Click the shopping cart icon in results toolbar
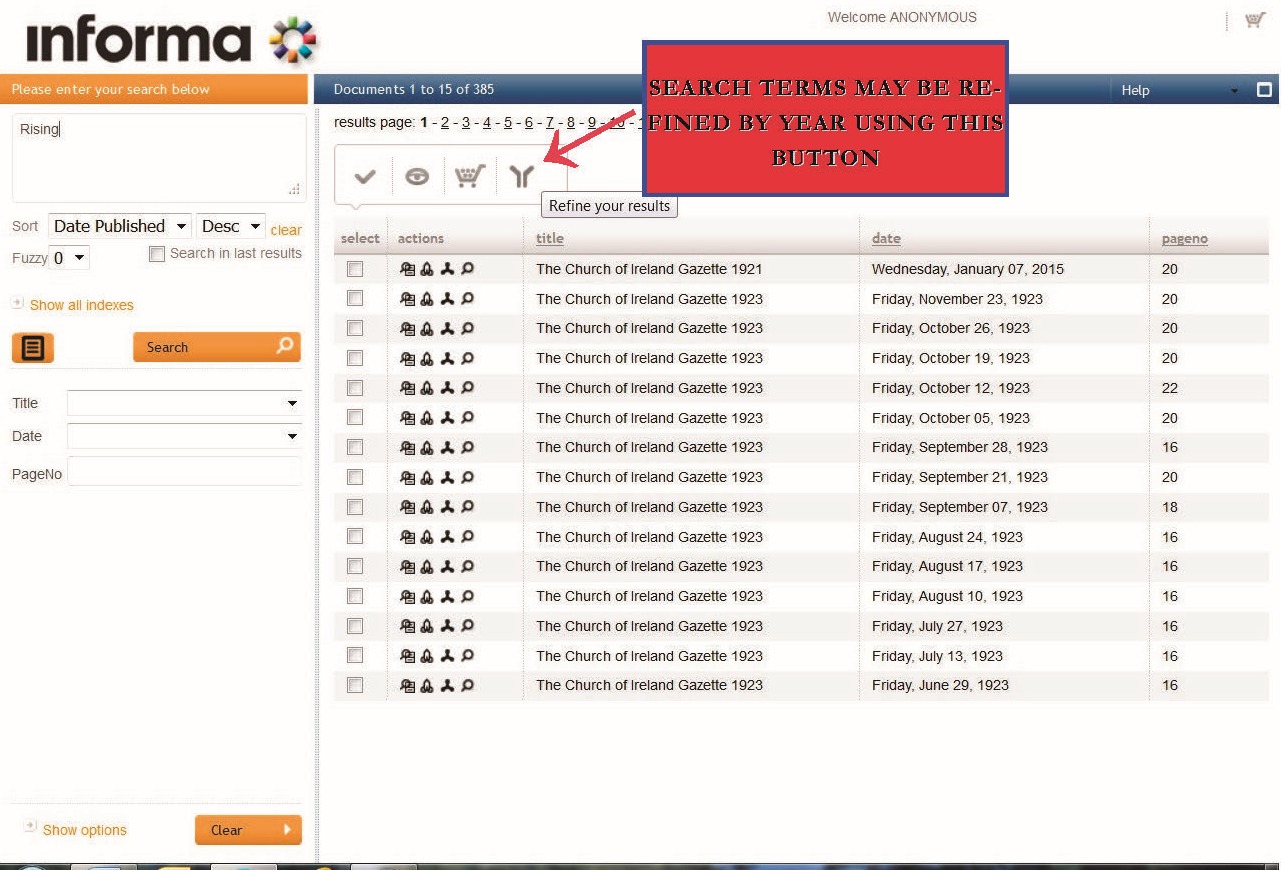 click(x=470, y=177)
